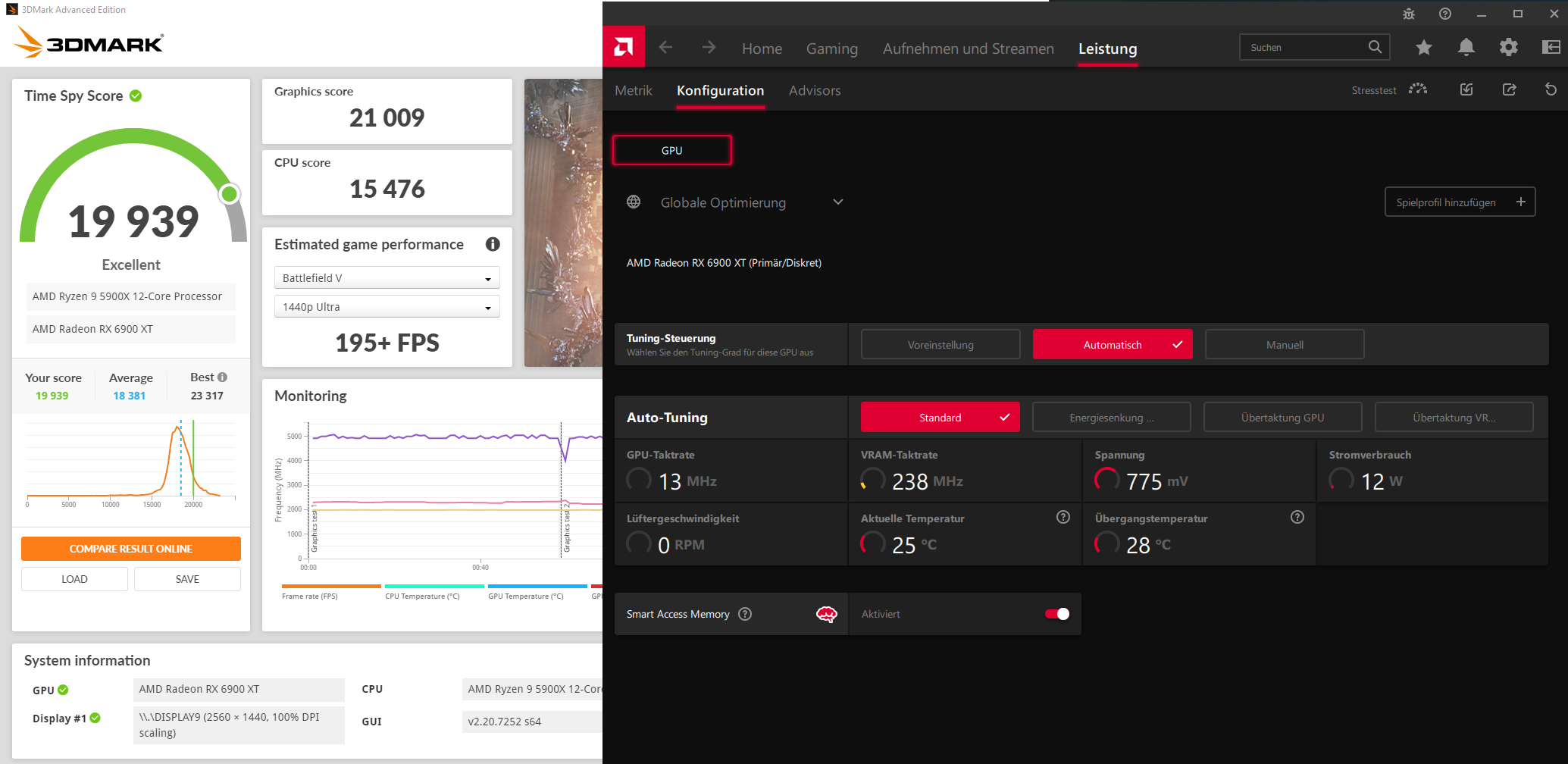Open notifications bell icon

tap(1466, 48)
